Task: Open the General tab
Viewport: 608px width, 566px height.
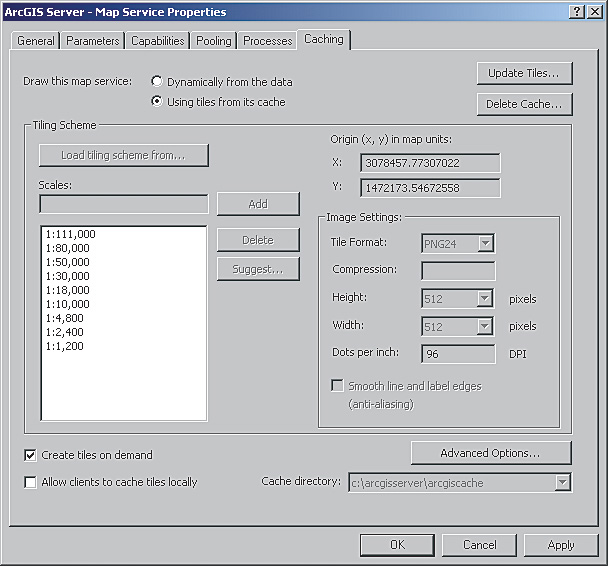Action: [x=35, y=41]
